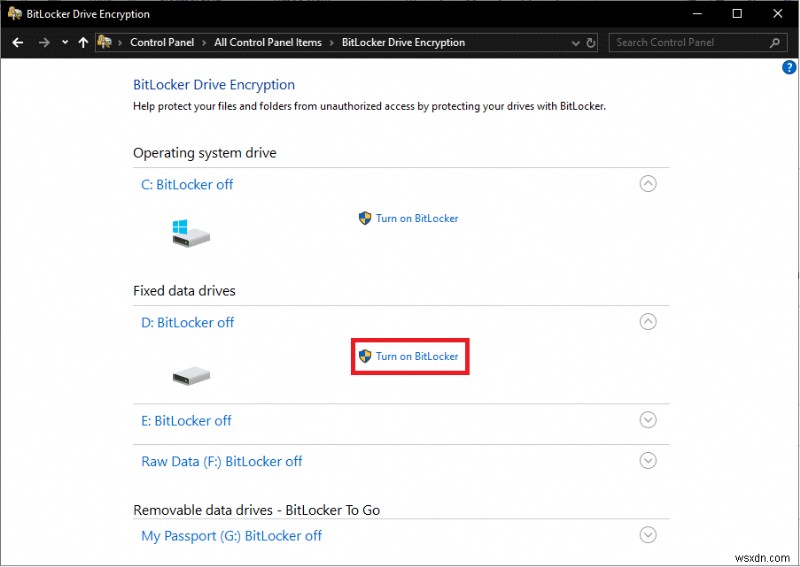Turn on BitLocker for the D: drive
Image resolution: width=800 pixels, height=567 pixels.
[x=417, y=356]
